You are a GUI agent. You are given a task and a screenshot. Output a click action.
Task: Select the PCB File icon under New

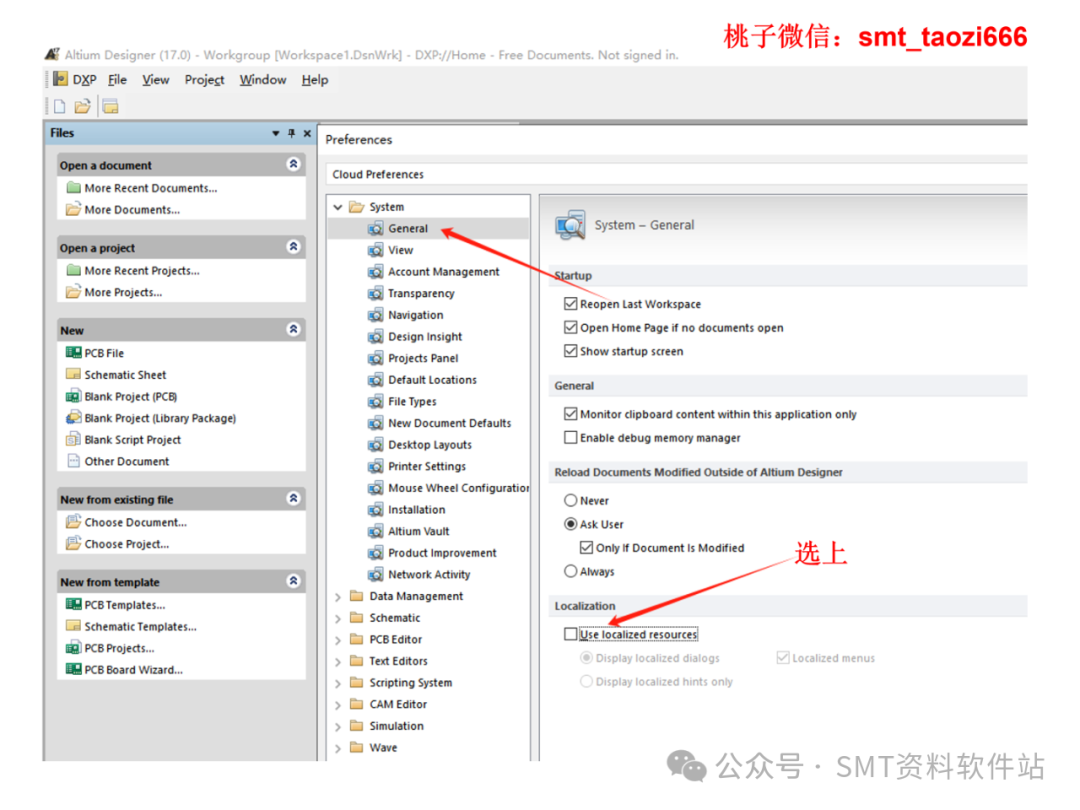tap(72, 352)
